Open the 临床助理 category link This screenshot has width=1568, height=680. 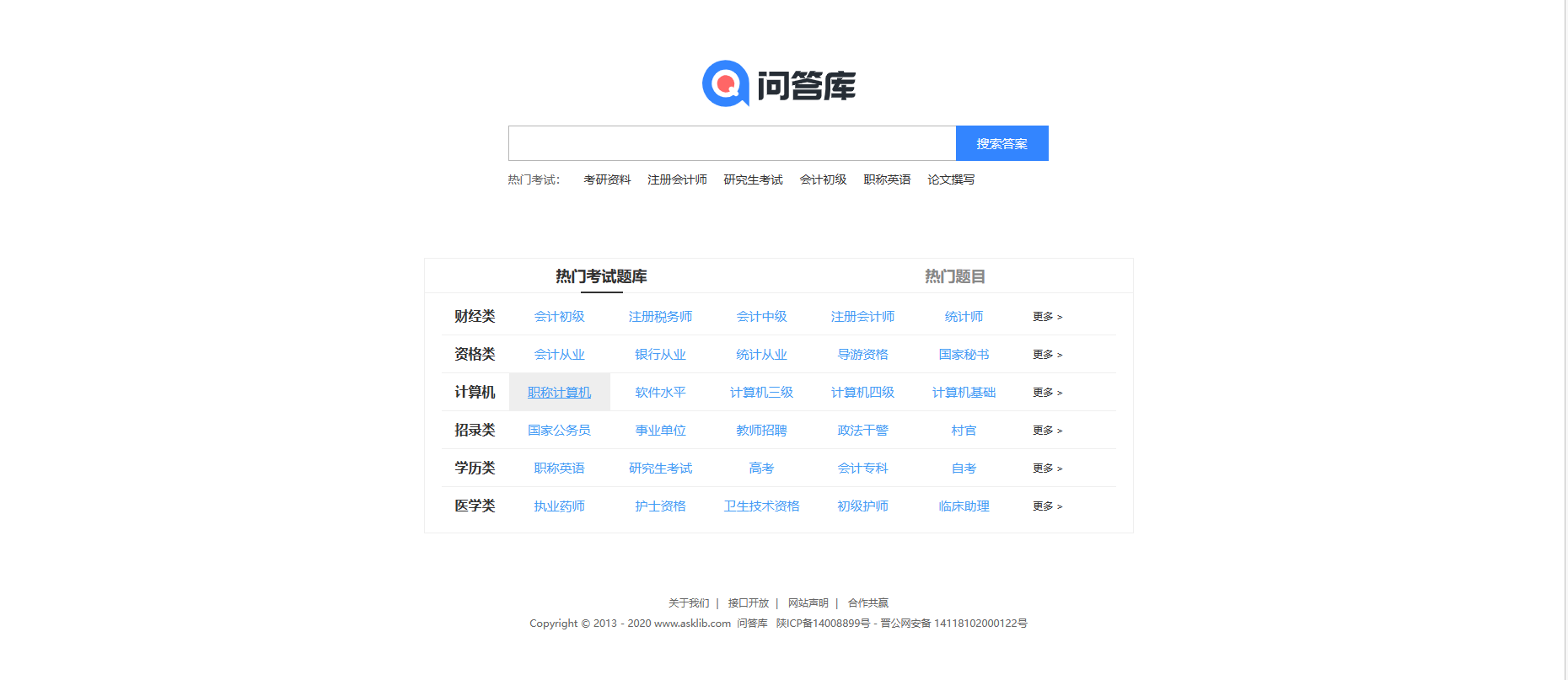(x=964, y=506)
